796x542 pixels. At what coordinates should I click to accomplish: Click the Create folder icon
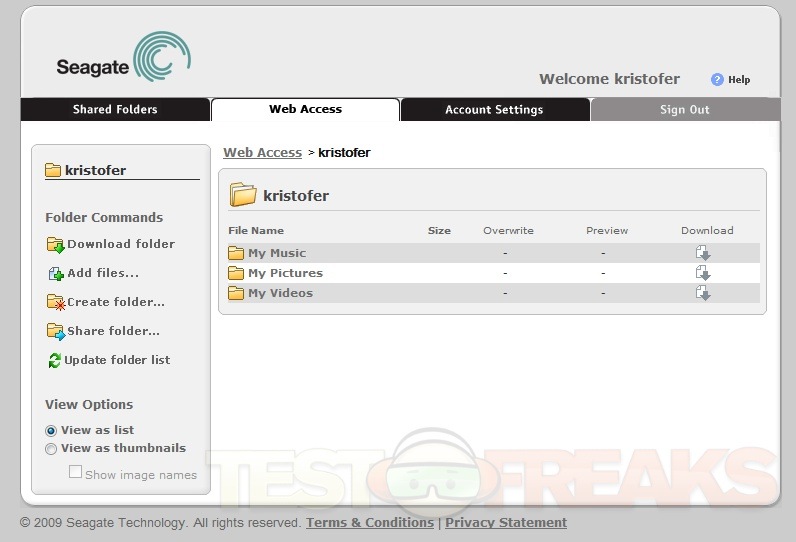pos(55,303)
